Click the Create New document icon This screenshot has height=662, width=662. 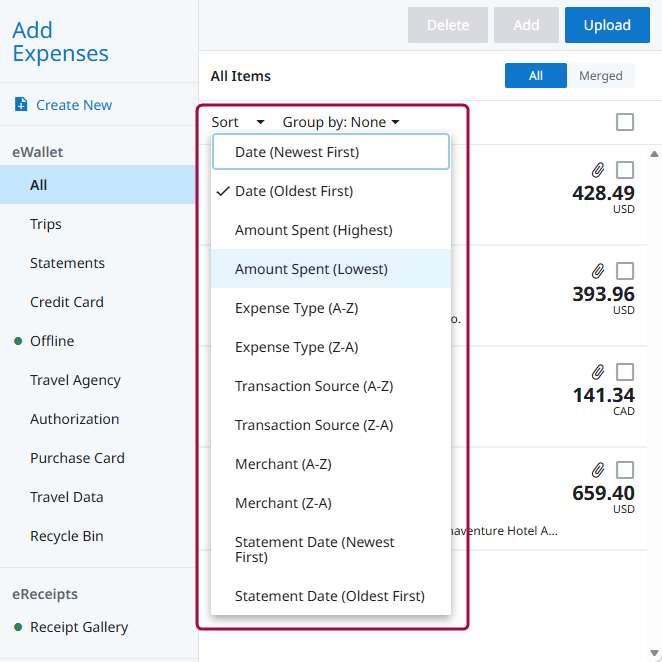click(x=21, y=104)
